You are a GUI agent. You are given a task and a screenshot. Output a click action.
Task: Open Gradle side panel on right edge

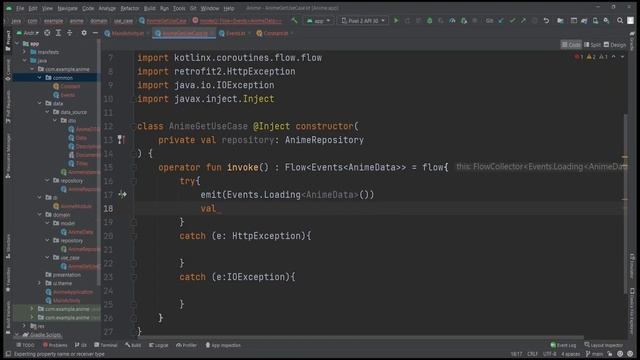click(x=632, y=40)
